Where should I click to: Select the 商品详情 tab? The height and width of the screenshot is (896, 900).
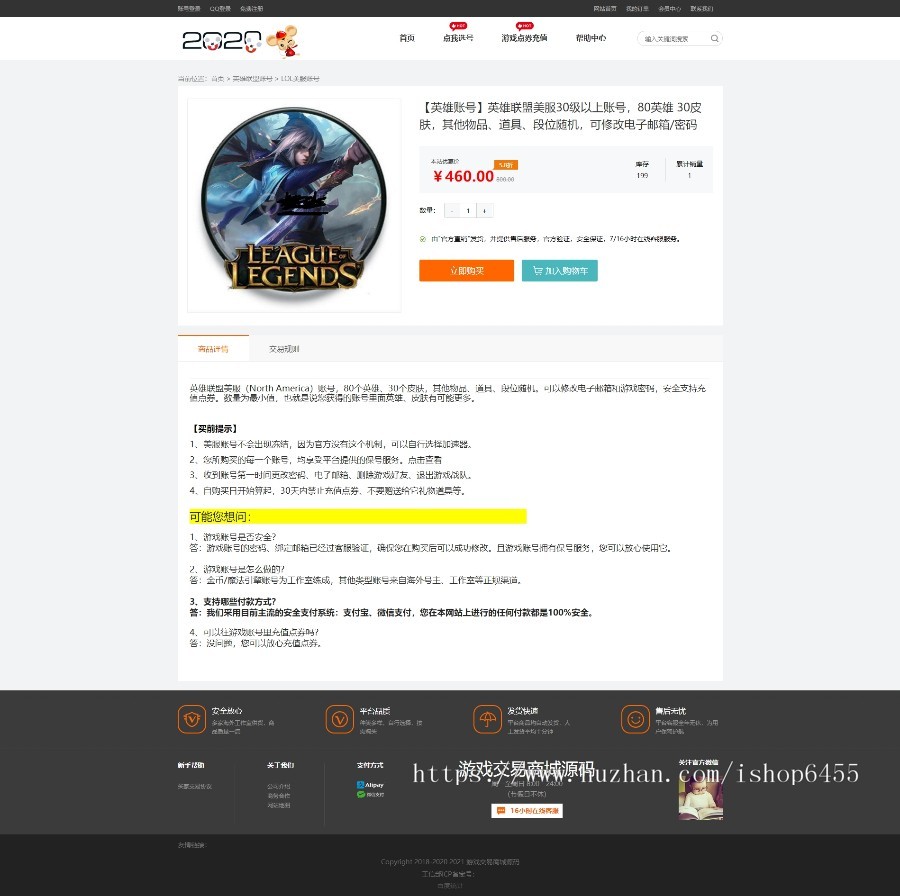pyautogui.click(x=213, y=349)
